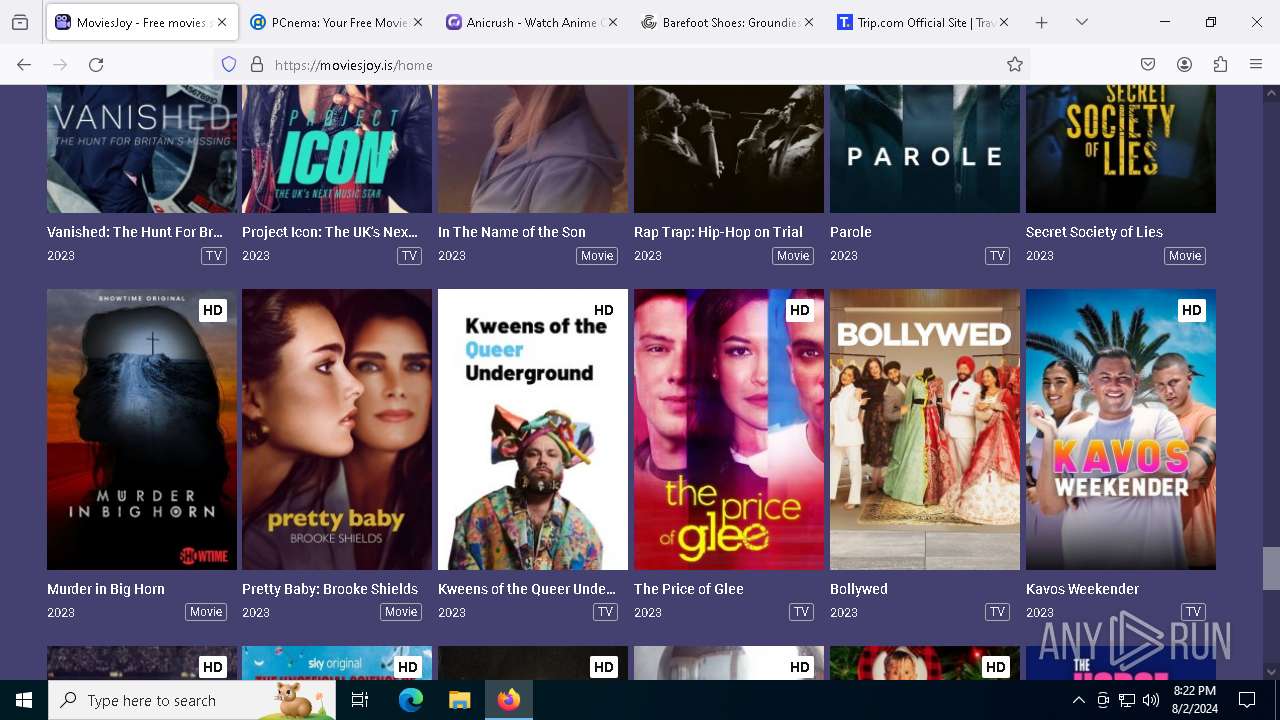This screenshot has height=720, width=1280.
Task: Close the Barefoot Shoes tab
Action: click(808, 22)
